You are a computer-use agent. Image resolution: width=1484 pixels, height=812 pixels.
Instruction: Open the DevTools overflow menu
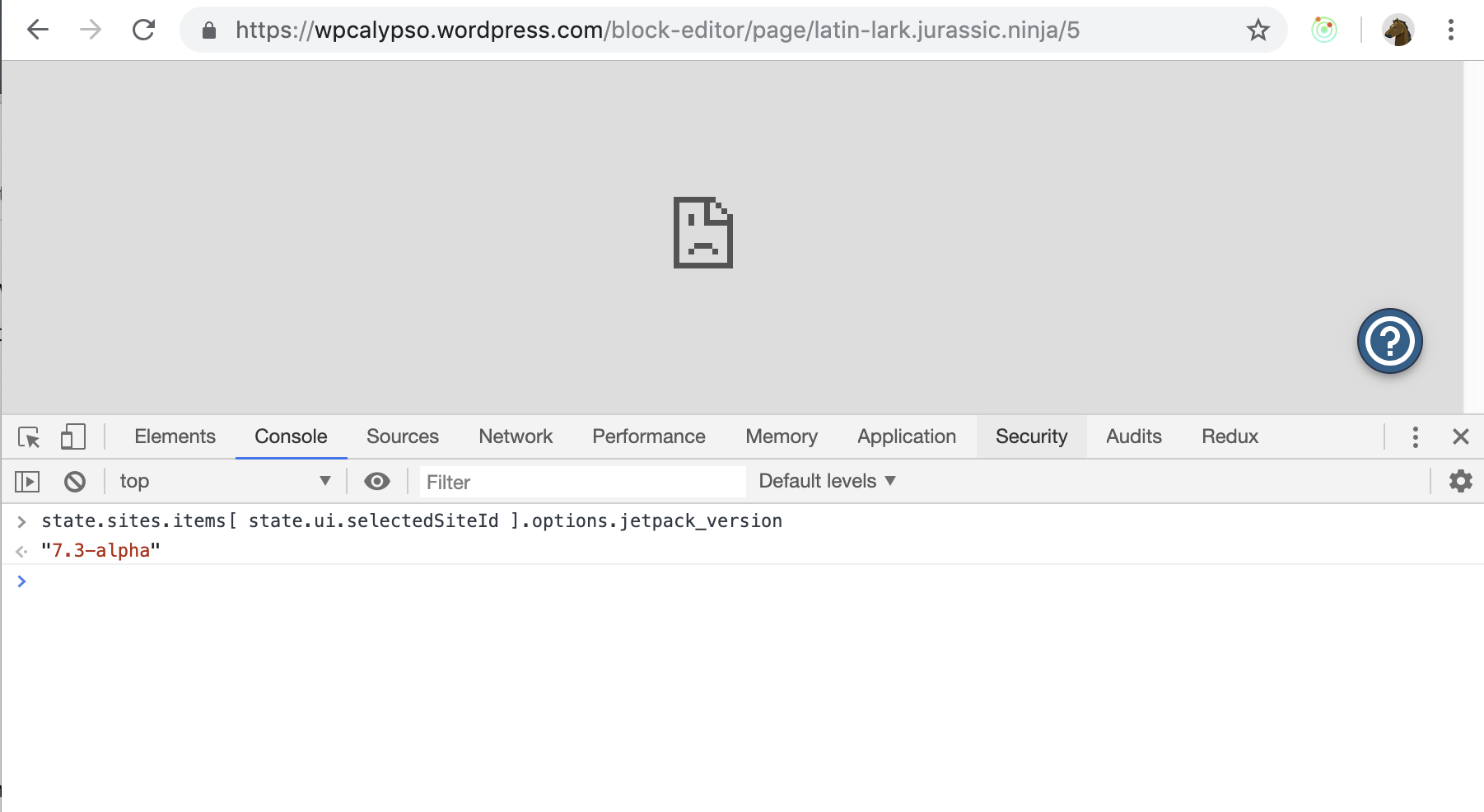tap(1415, 436)
